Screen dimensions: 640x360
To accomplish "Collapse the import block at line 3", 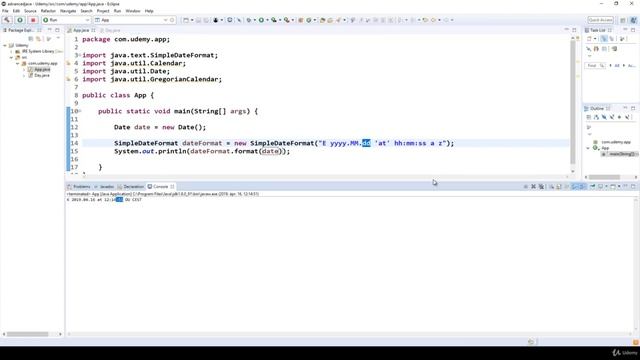I will [80, 55].
